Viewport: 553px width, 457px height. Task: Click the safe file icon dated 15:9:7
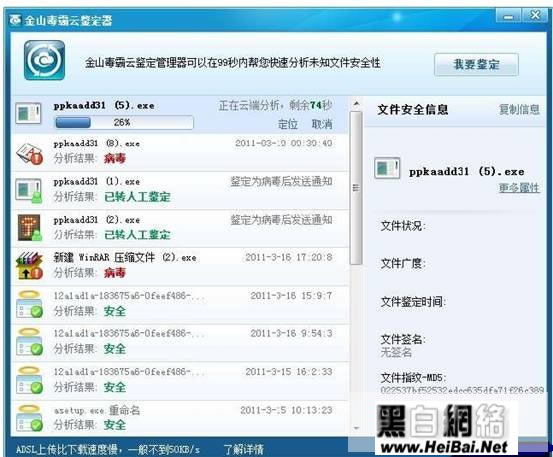point(30,304)
